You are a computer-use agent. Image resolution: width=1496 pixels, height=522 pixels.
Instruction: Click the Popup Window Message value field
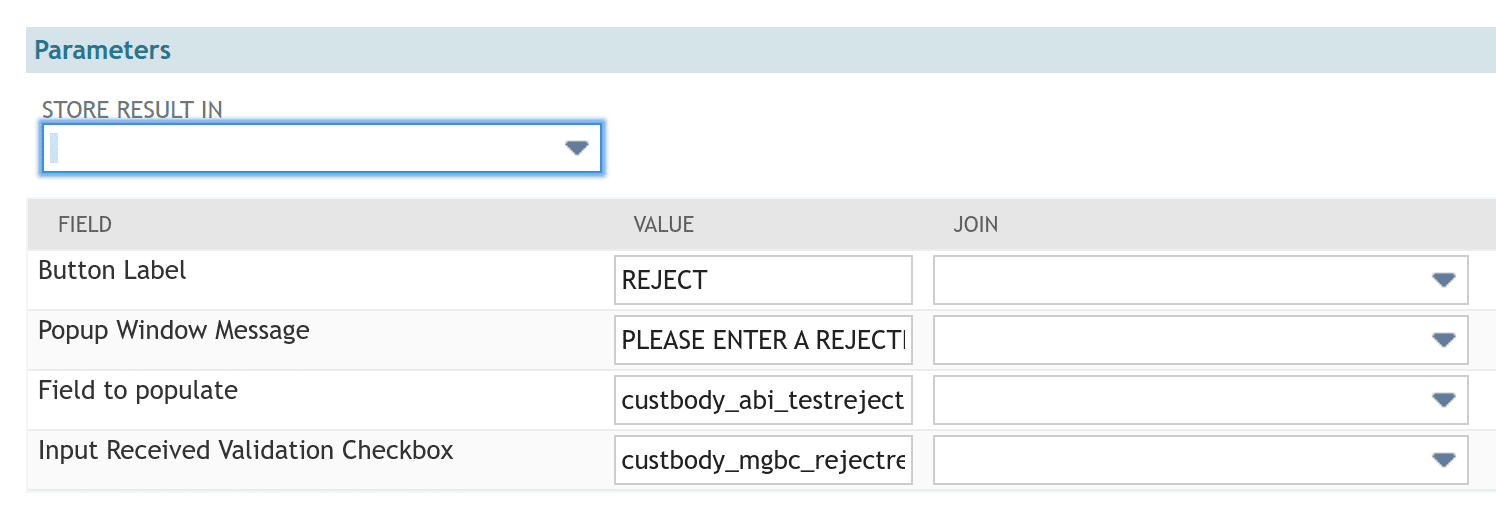click(x=763, y=340)
